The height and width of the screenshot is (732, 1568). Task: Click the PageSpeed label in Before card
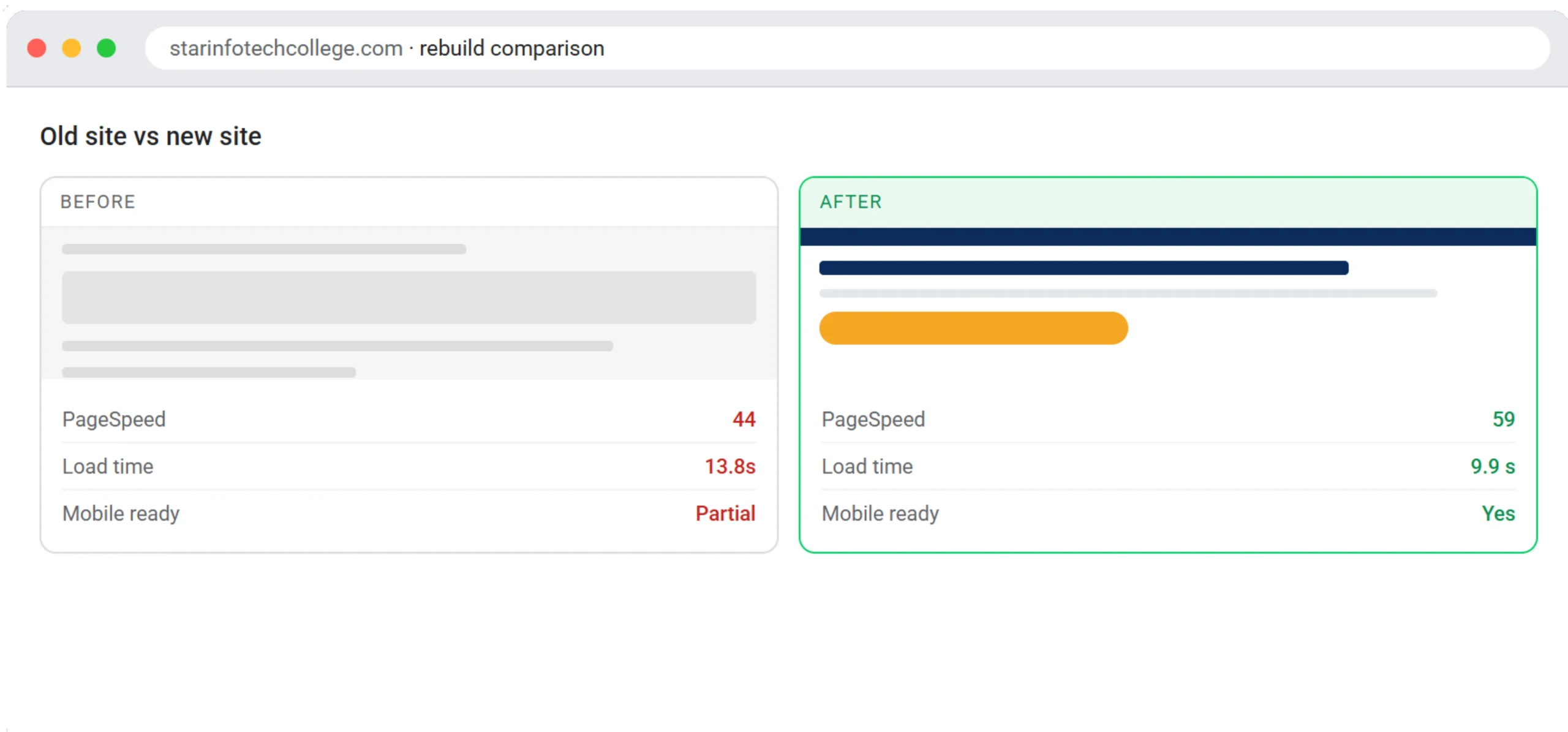point(114,419)
